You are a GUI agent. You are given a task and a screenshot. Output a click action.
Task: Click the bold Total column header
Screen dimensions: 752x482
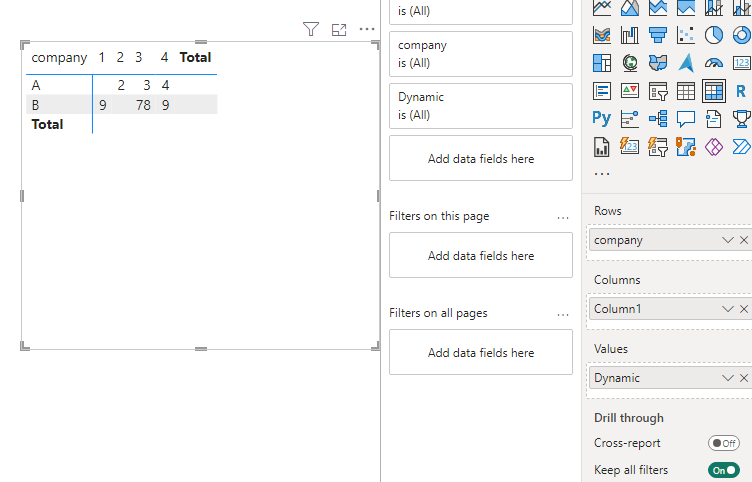coord(195,58)
